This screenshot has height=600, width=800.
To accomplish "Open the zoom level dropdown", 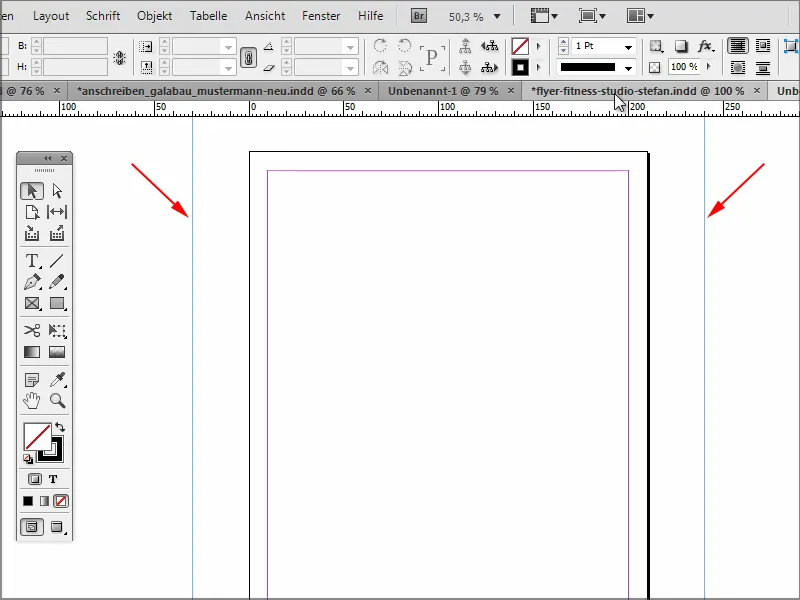I will 496,16.
